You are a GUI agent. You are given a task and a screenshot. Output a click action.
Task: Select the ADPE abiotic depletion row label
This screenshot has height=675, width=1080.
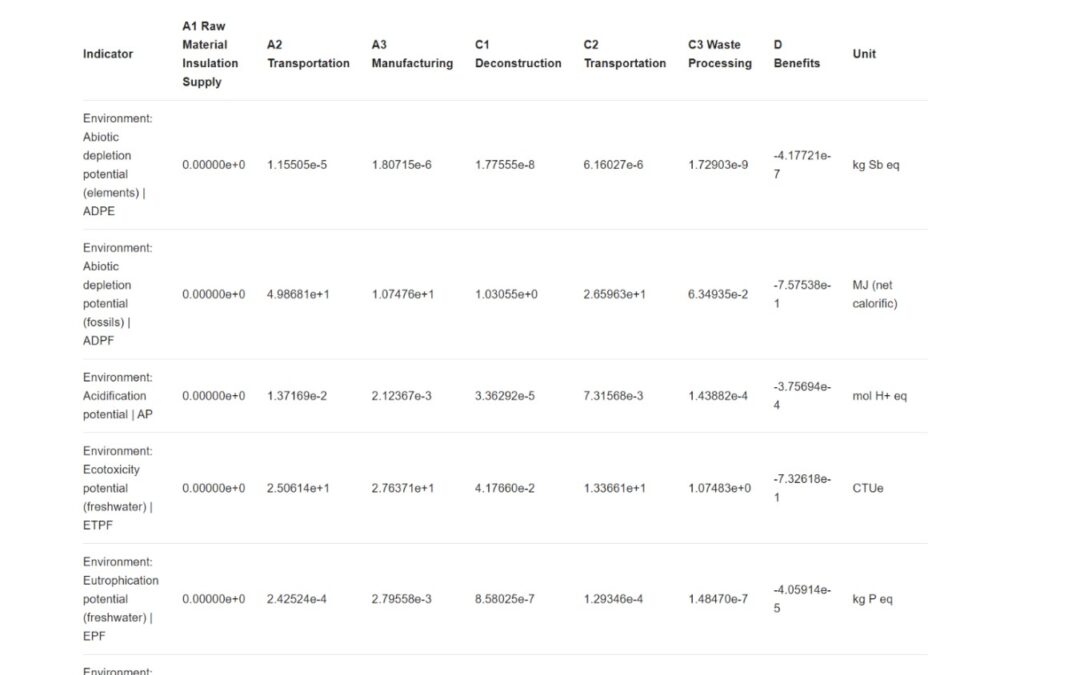click(118, 165)
